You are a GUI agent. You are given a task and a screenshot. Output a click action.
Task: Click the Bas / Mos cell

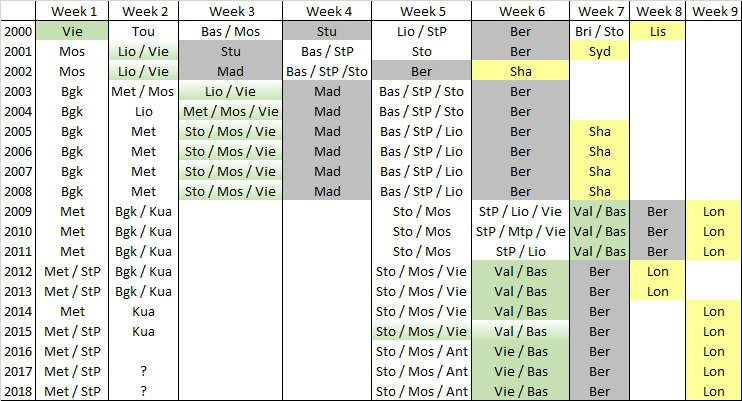pos(230,31)
